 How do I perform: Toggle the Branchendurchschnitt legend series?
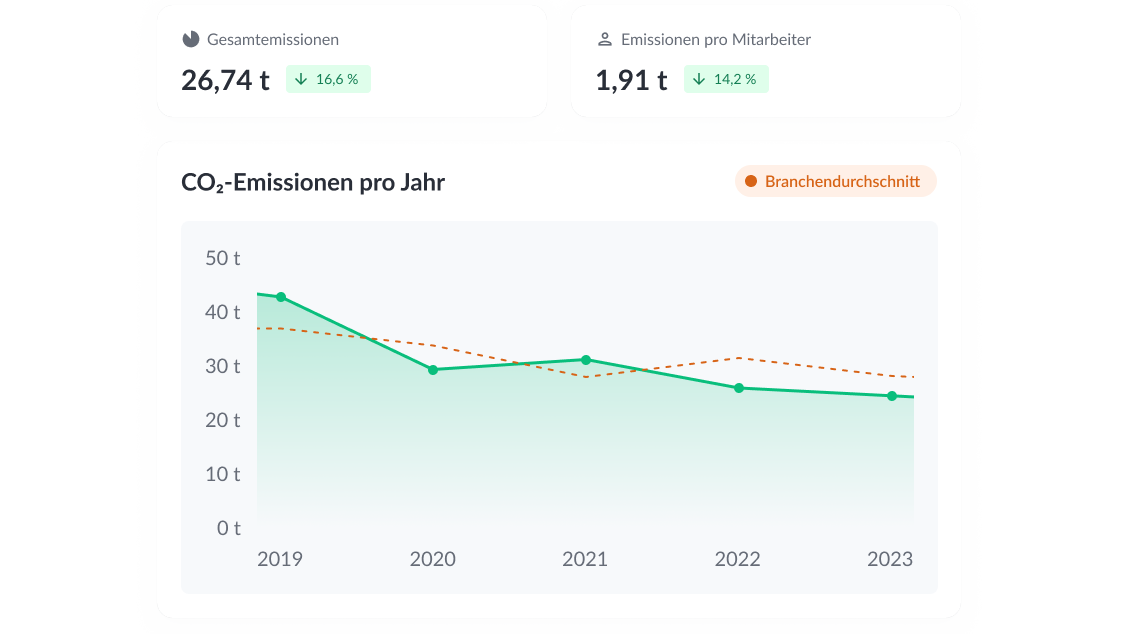836,181
